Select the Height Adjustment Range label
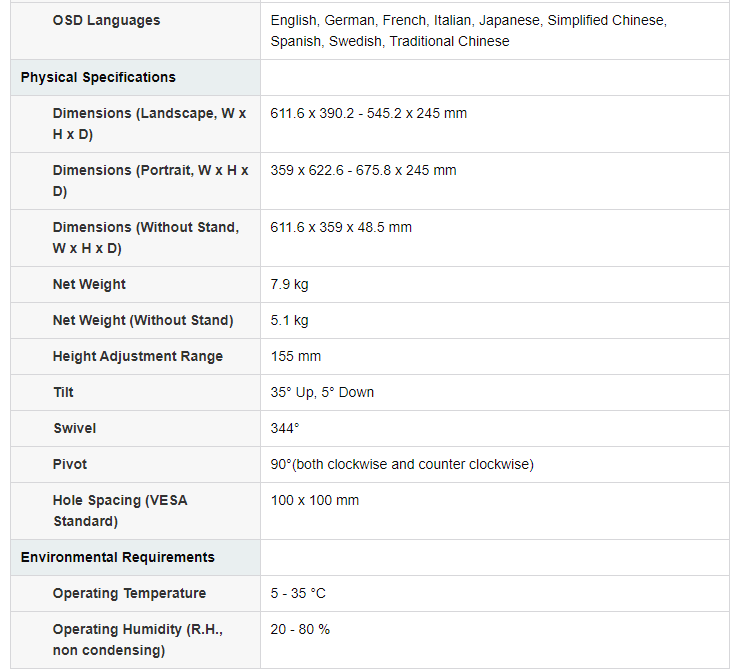The height and width of the screenshot is (669, 739). (x=138, y=356)
